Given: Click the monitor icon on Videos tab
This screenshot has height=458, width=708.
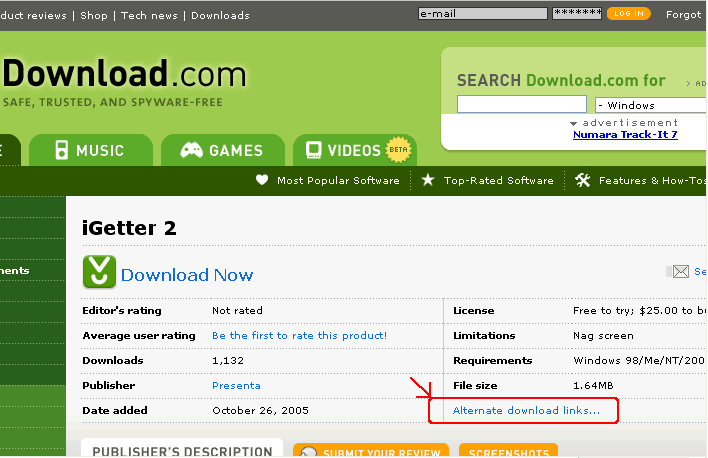Looking at the screenshot, I should click(314, 150).
